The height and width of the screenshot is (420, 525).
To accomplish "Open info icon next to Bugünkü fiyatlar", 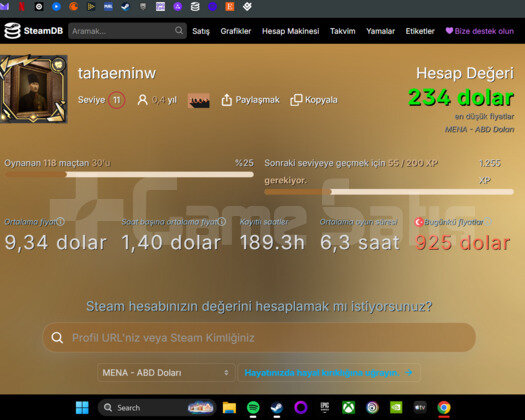I will pyautogui.click(x=488, y=221).
